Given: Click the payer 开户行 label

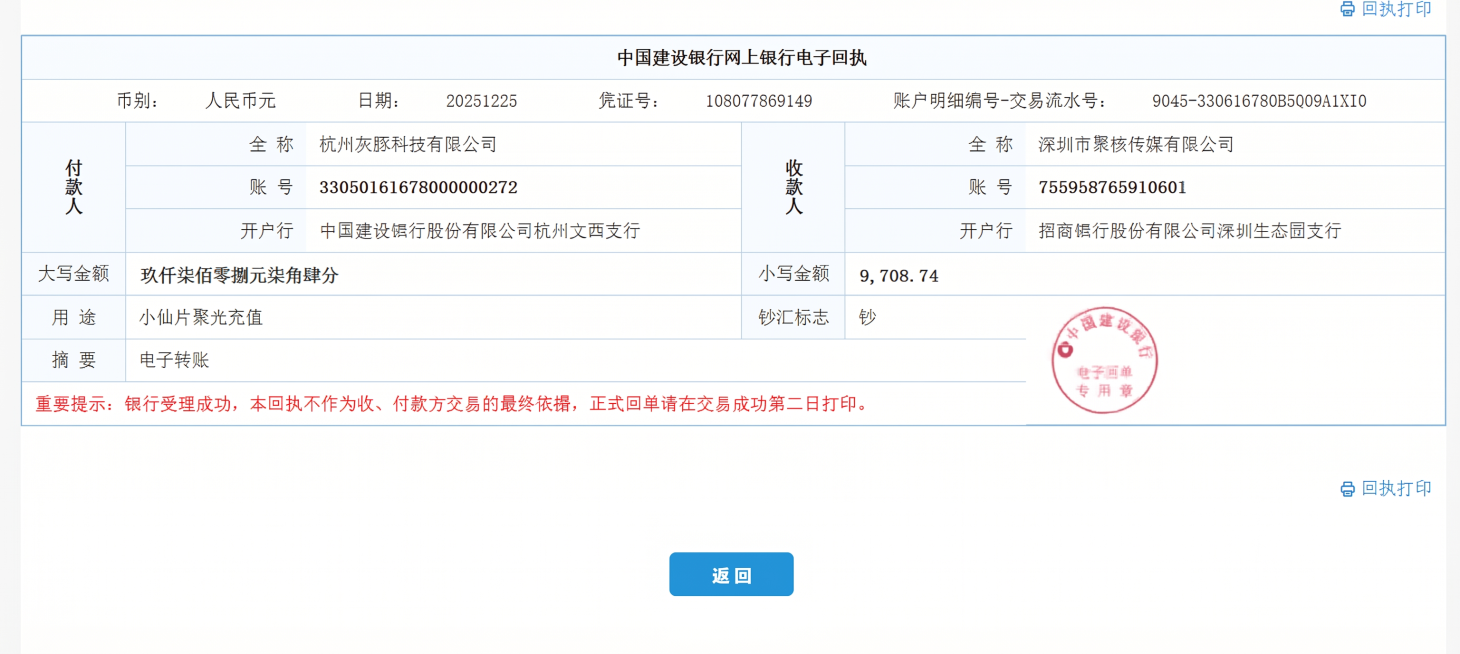Looking at the screenshot, I should (267, 231).
